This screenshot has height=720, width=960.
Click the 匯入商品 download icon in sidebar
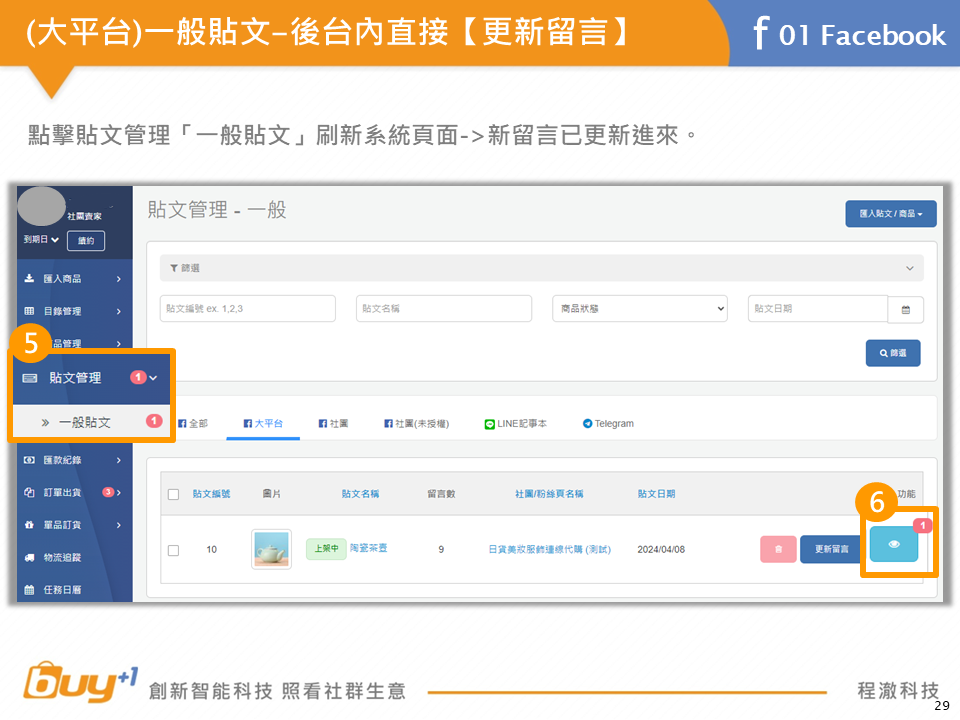[29, 279]
